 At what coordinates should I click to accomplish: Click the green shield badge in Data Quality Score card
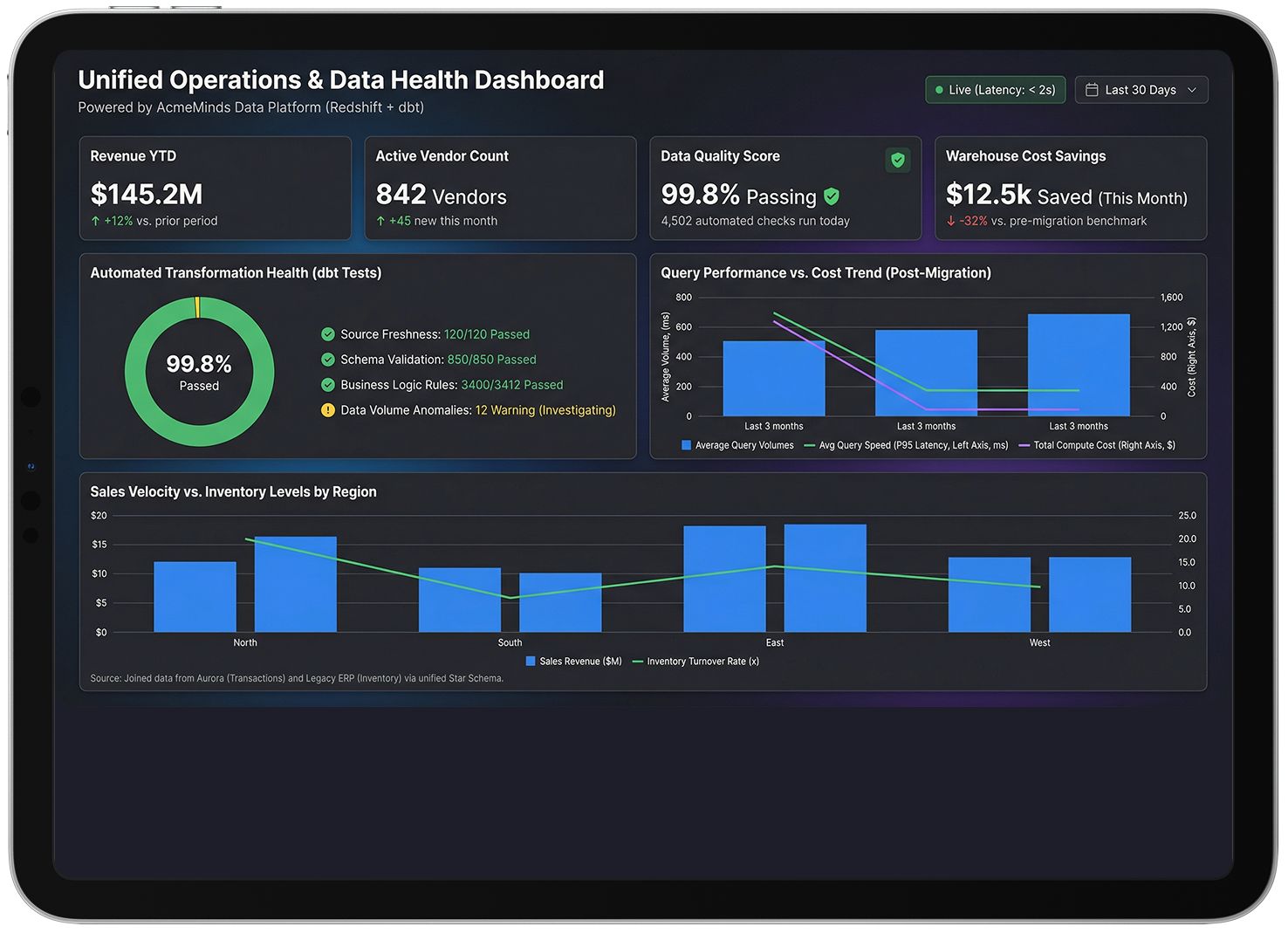tap(897, 160)
